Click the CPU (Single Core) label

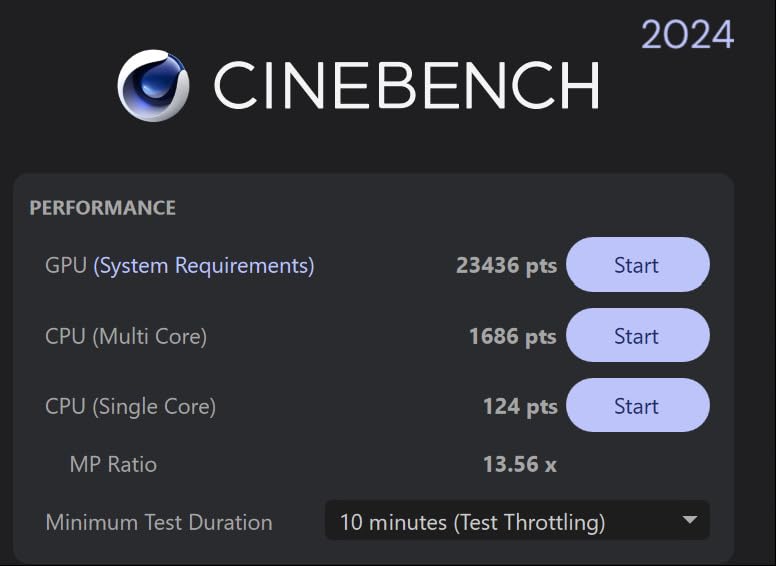pos(130,406)
